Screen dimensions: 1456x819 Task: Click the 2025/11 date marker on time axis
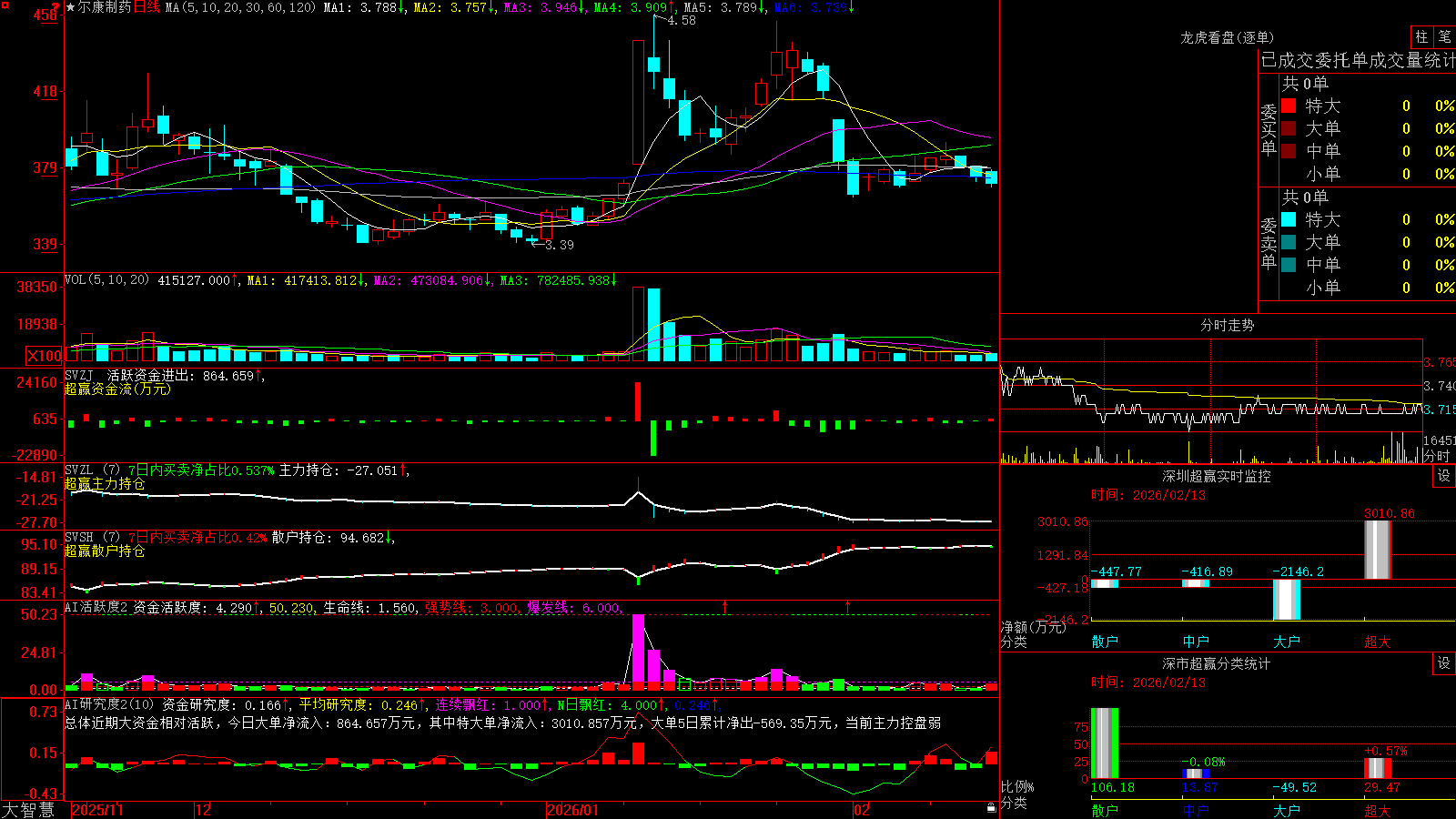[x=97, y=810]
